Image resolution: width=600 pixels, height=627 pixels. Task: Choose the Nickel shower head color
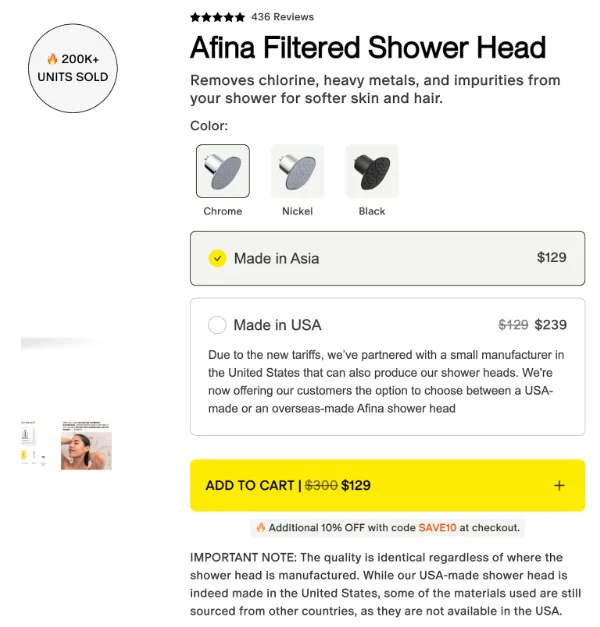[297, 171]
